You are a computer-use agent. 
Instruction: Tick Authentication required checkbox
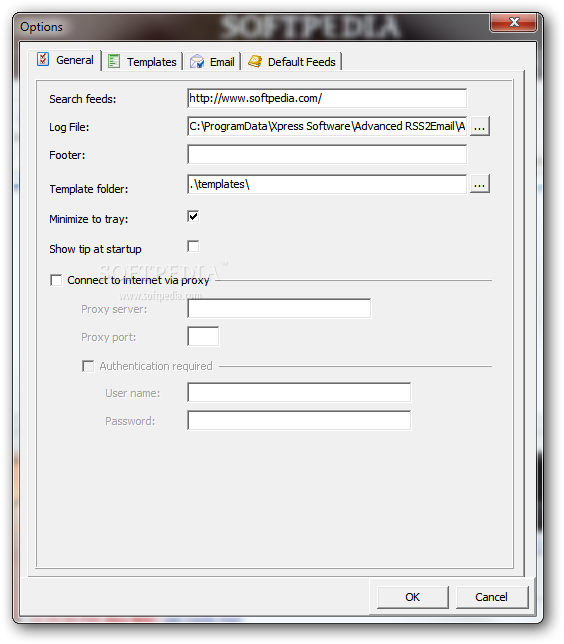[x=88, y=366]
